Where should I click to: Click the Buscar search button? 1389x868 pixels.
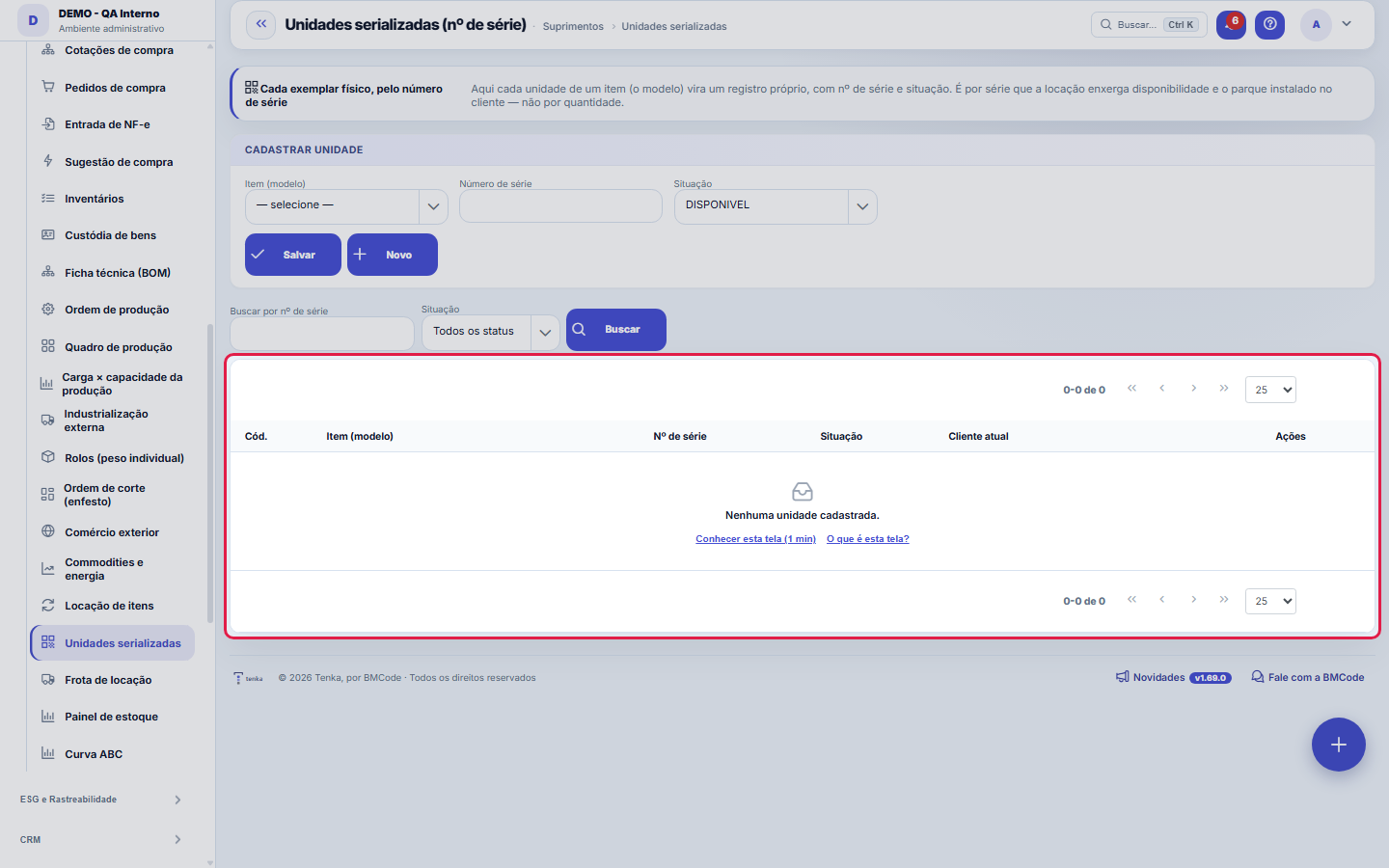(616, 330)
